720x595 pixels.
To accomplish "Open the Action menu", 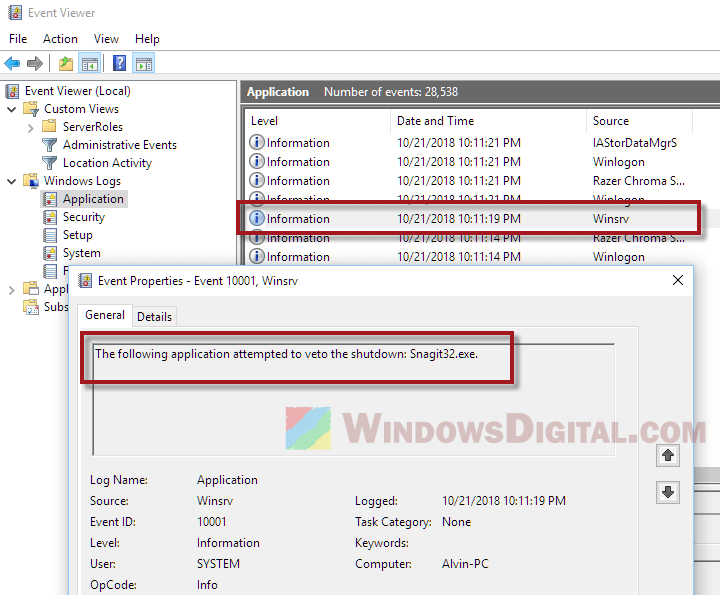I will 60,39.
